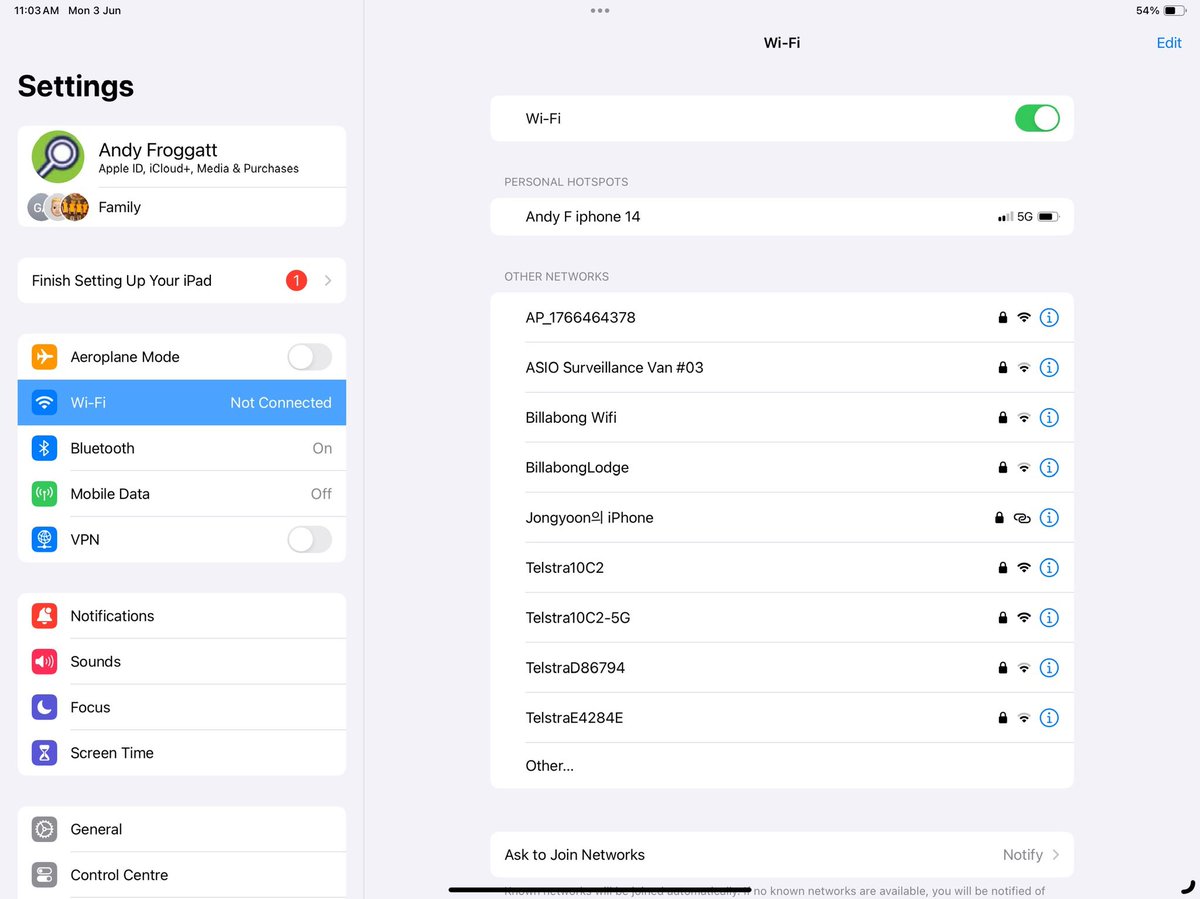
Task: Click the VPN globe icon
Action: click(x=44, y=539)
